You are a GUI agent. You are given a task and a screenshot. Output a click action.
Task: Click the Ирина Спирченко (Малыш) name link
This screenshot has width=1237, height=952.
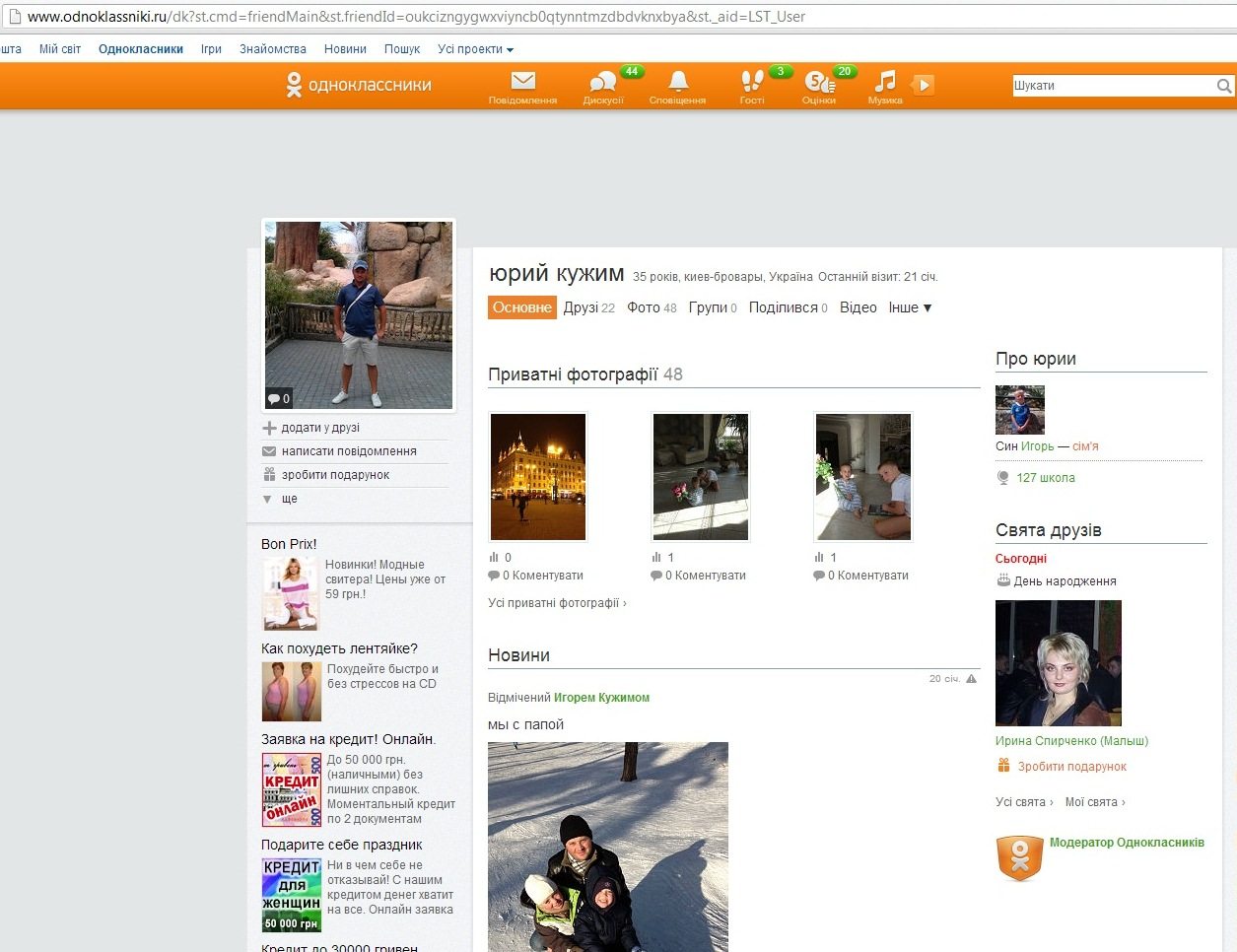(x=1071, y=741)
